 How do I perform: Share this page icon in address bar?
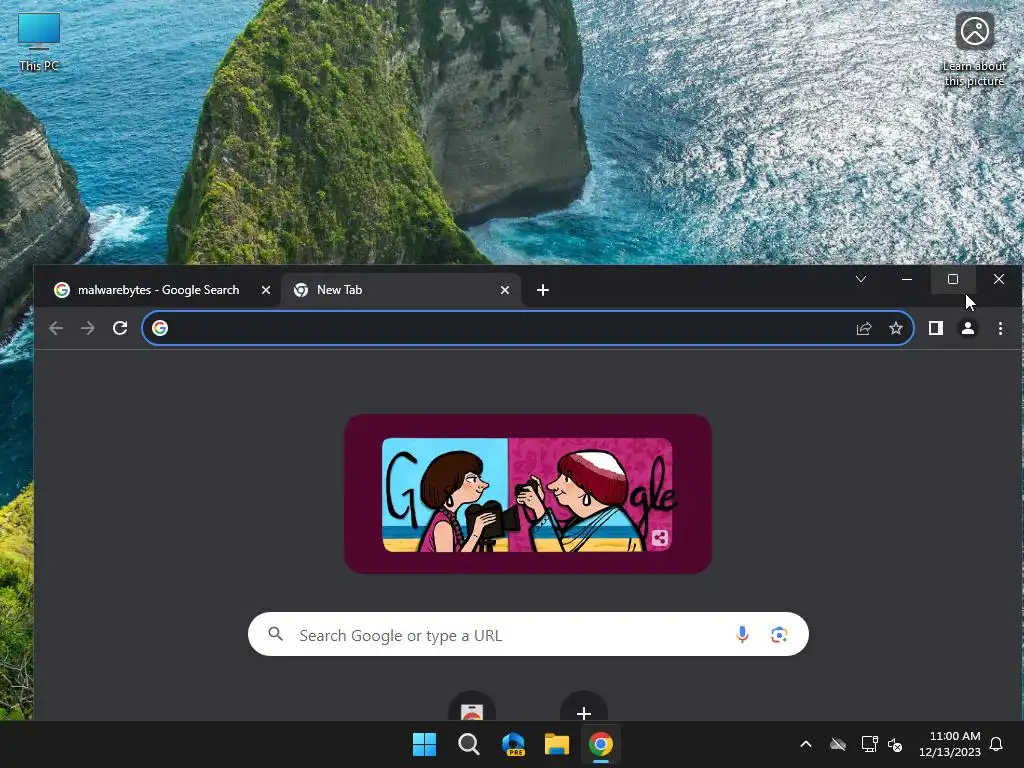[x=864, y=328]
